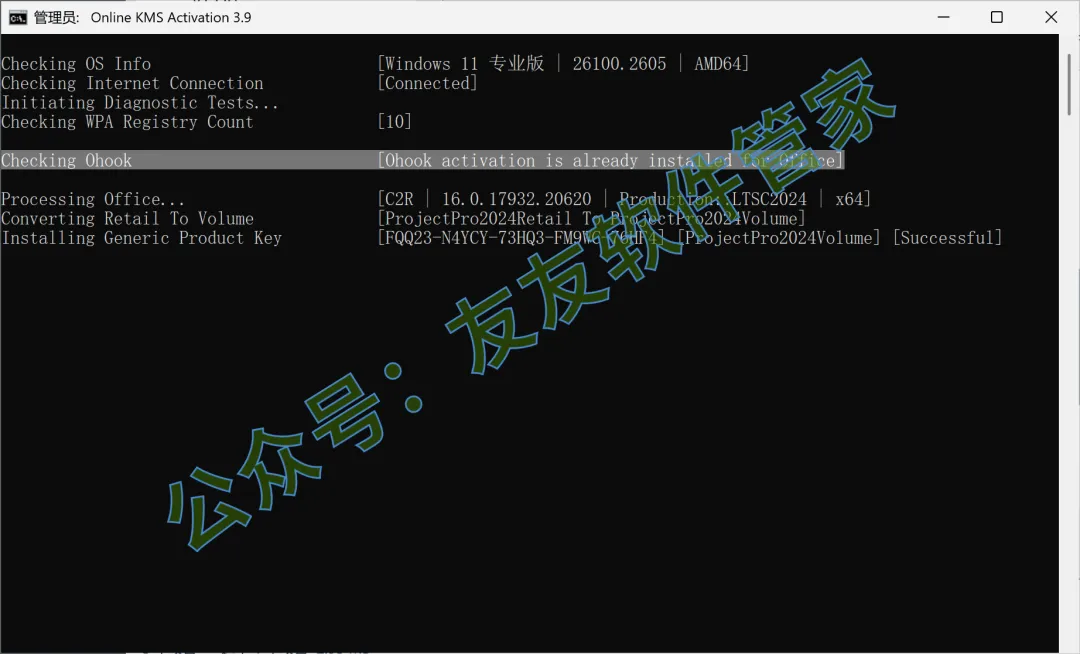Click the 'Checking WPA Registry Count' line

[127, 122]
